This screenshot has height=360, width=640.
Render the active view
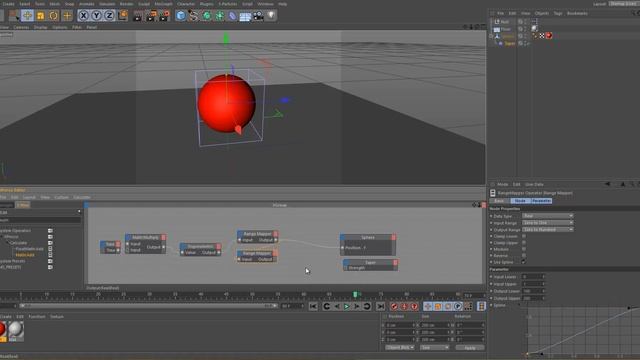point(138,16)
